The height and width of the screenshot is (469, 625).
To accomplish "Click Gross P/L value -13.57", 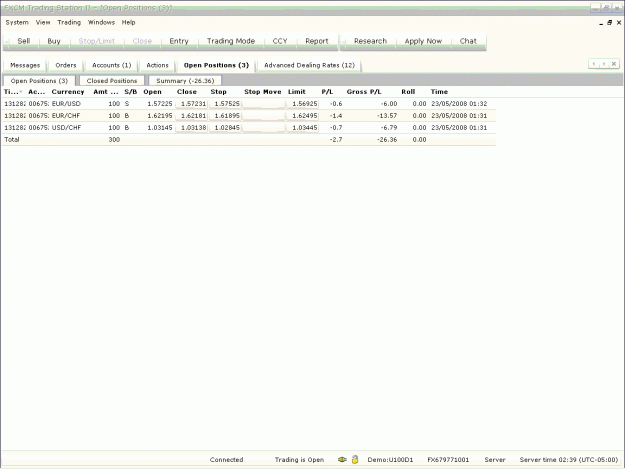I will (x=387, y=116).
